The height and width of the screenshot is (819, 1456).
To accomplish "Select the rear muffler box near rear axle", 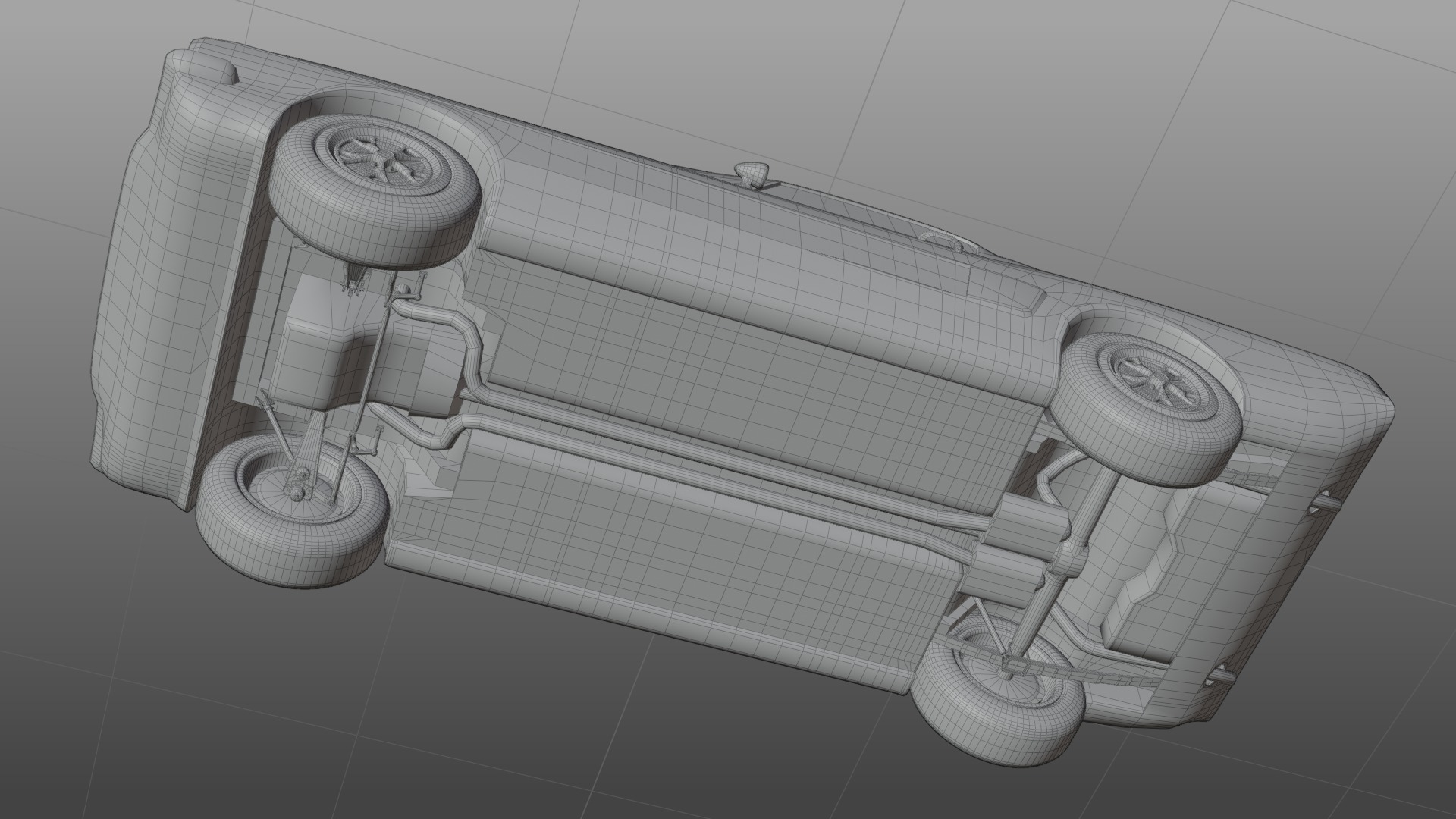I will click(1024, 526).
